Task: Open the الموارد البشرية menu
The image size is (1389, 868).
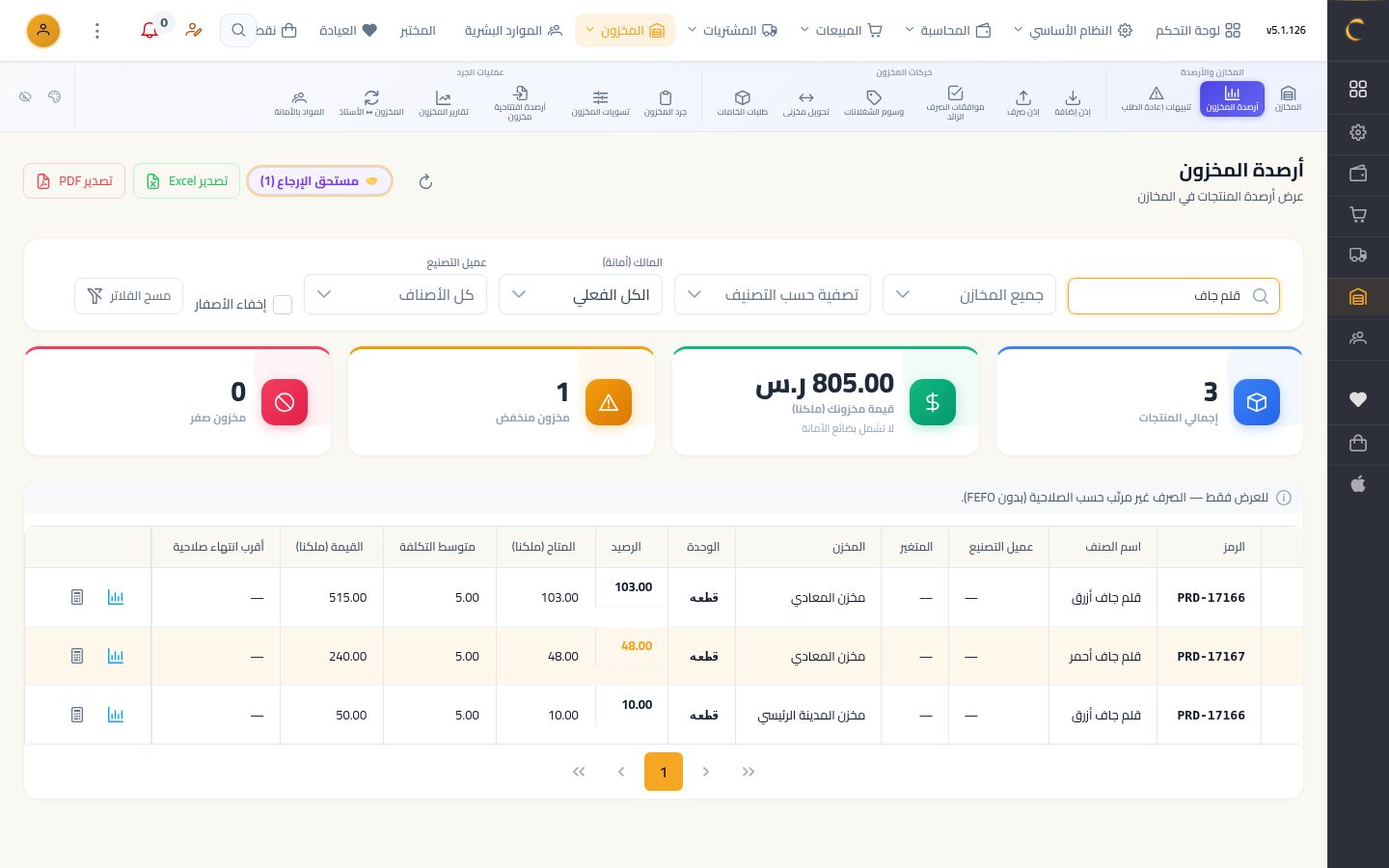Action: click(x=513, y=31)
